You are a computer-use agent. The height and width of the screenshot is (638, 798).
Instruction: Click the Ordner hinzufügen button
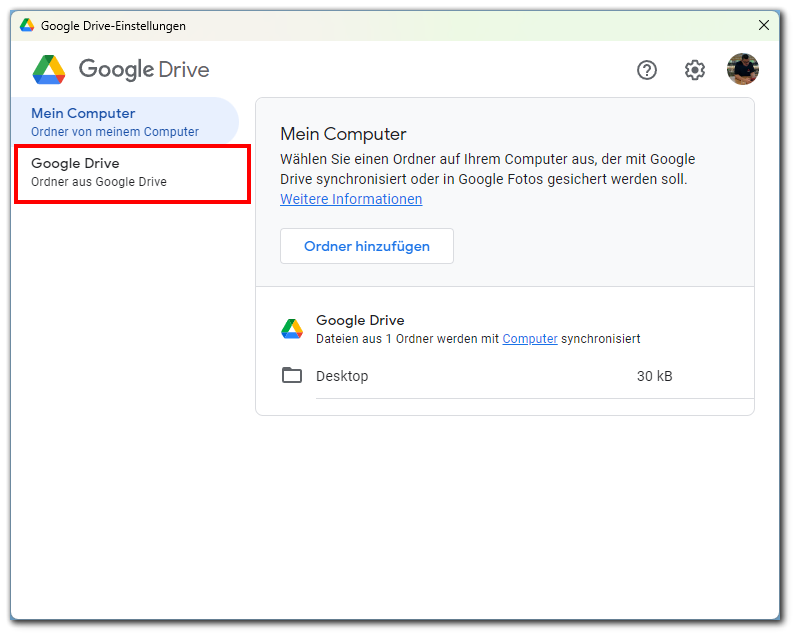coord(366,246)
